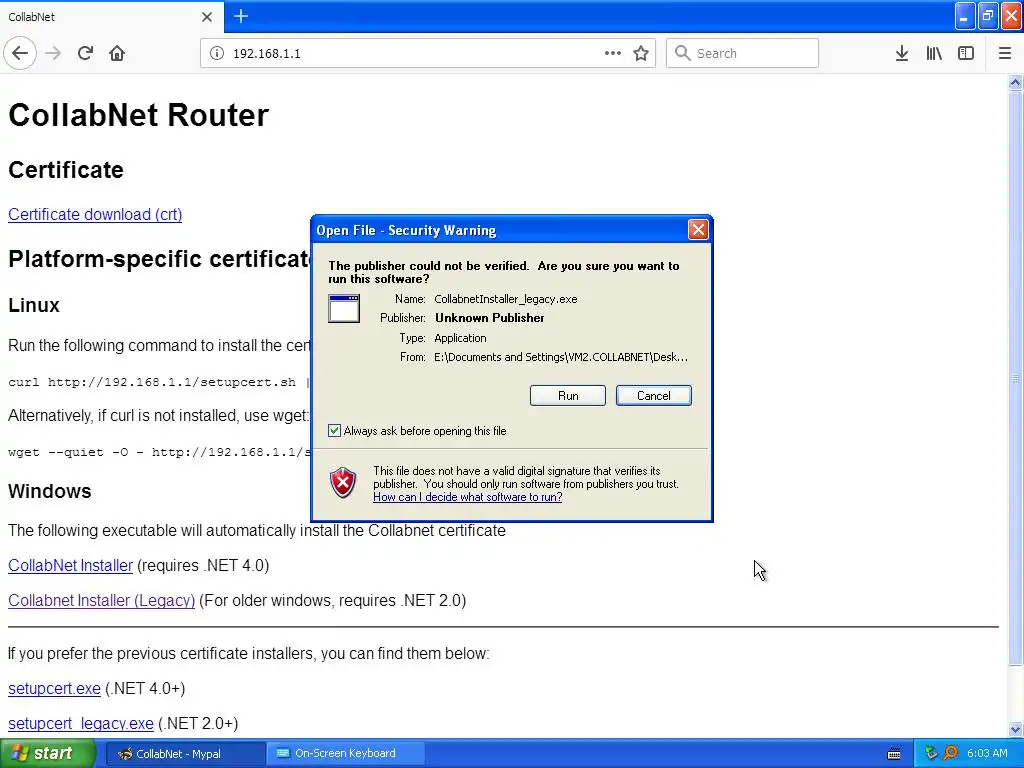Bookmark this page with the star

[x=641, y=53]
